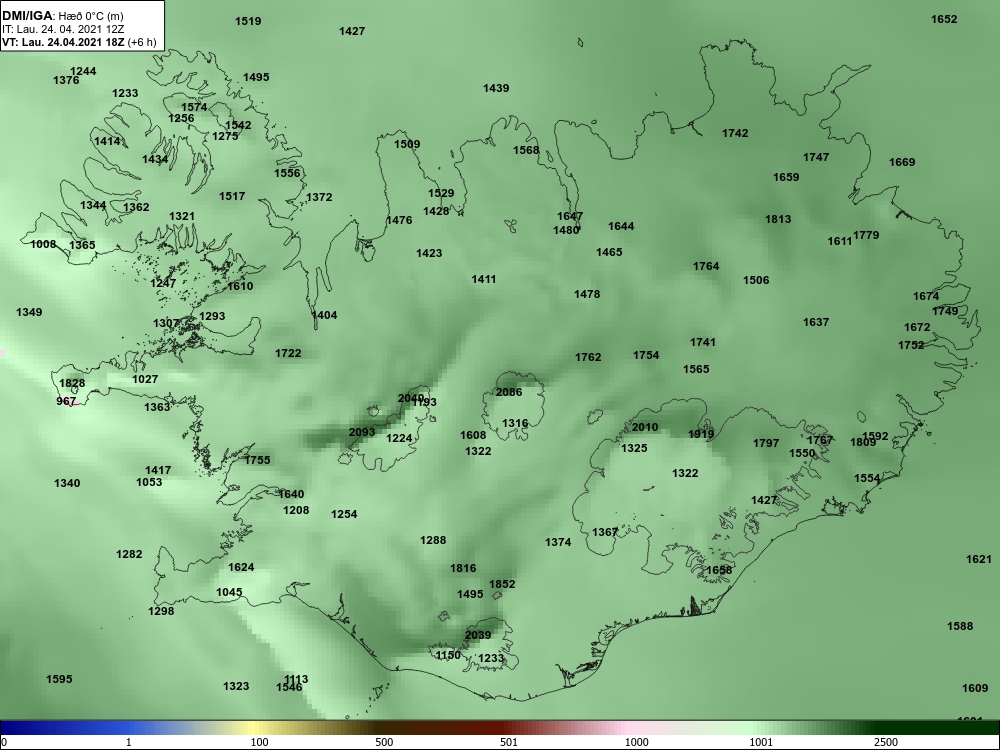Viewport: 1000px width, 750px height.
Task: Select the map value 1053
Action: coord(149,482)
